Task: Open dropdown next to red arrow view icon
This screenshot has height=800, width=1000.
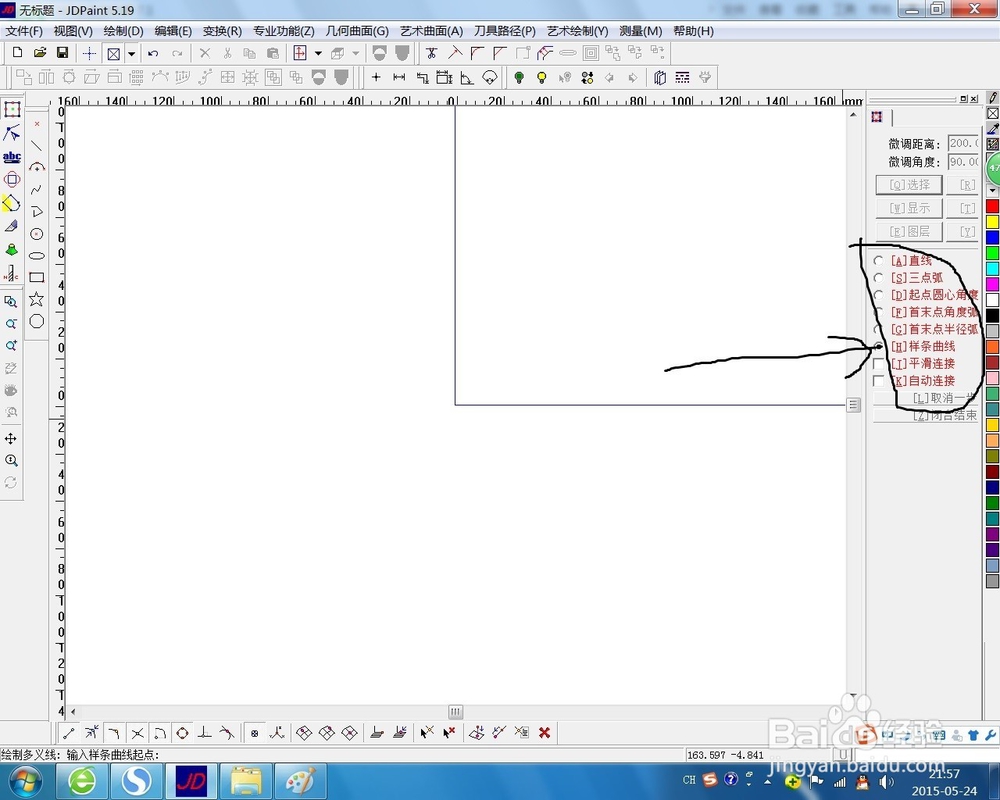Action: tap(318, 54)
